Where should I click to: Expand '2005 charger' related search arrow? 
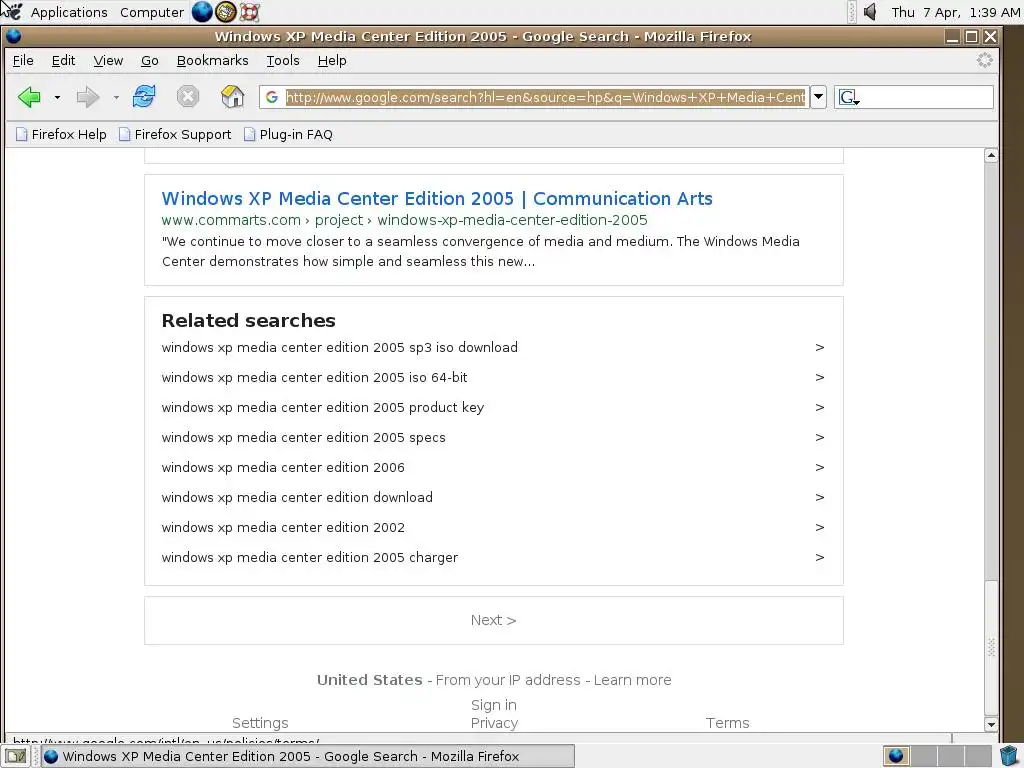820,558
